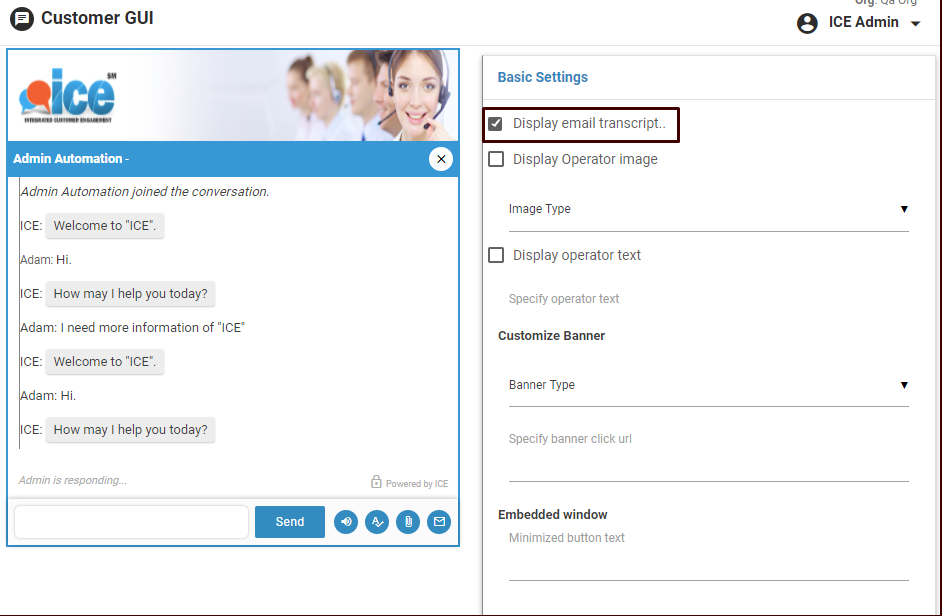The height and width of the screenshot is (616, 942).
Task: Click the Customer GUI chat bubble icon
Action: (x=21, y=19)
